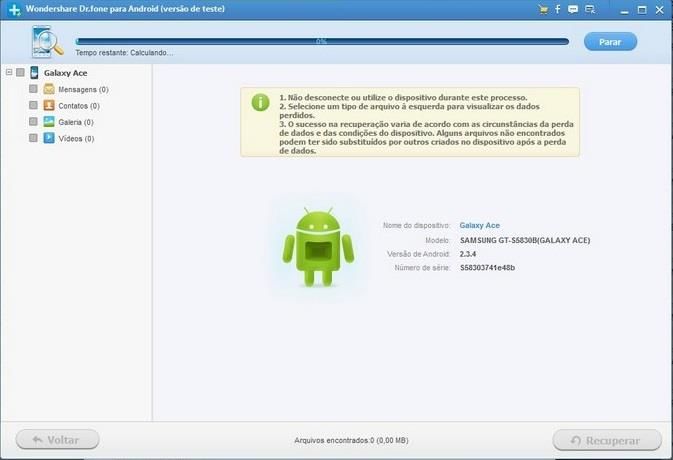Click the Tempo restante: Calculando text

[x=124, y=53]
